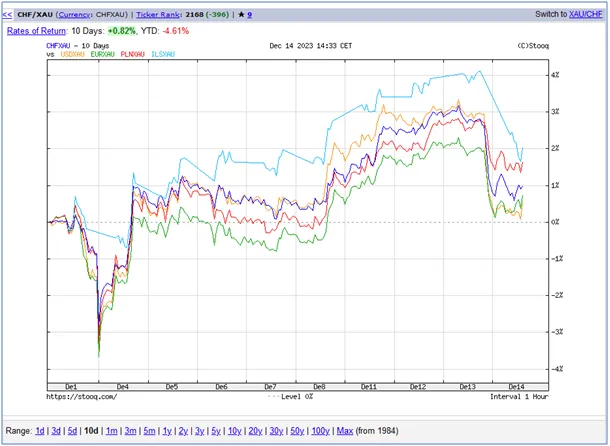Click the -4% y-axis label
610x446 pixels.
coord(557,369)
